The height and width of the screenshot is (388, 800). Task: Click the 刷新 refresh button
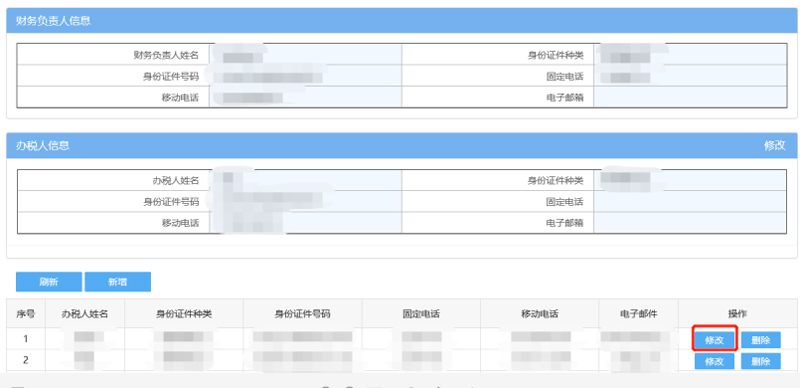click(49, 282)
